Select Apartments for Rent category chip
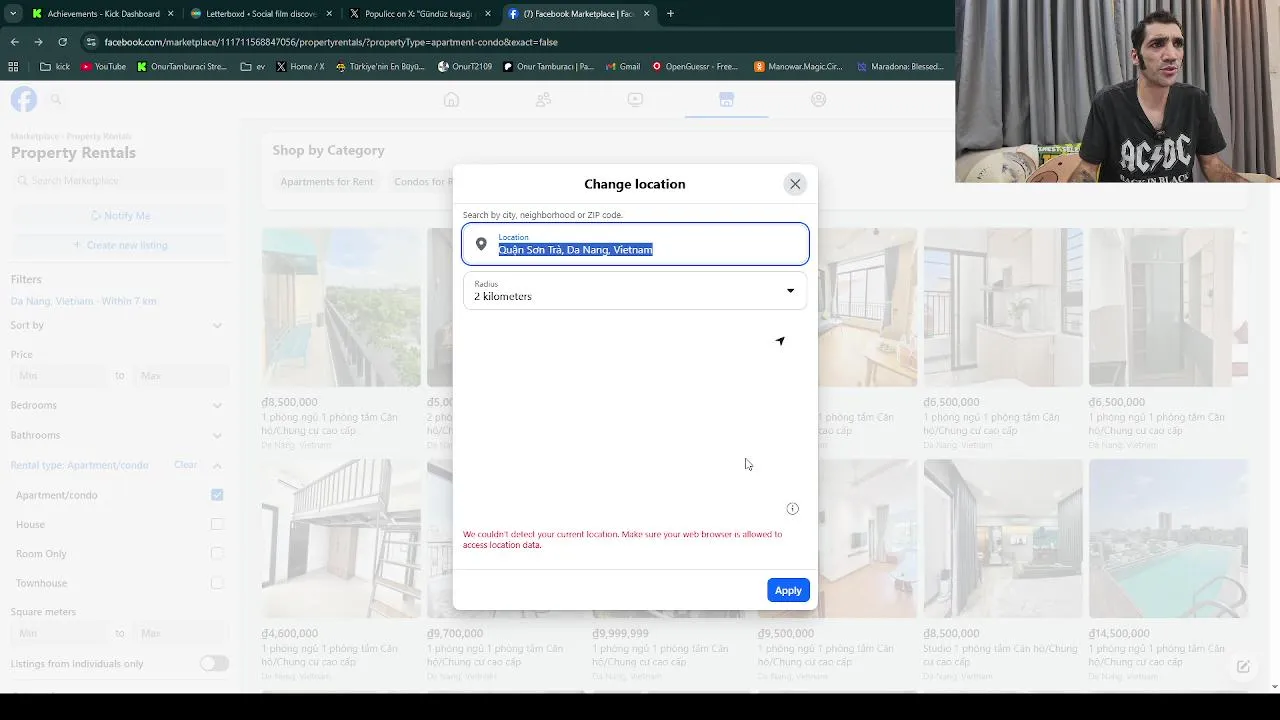 tap(327, 182)
